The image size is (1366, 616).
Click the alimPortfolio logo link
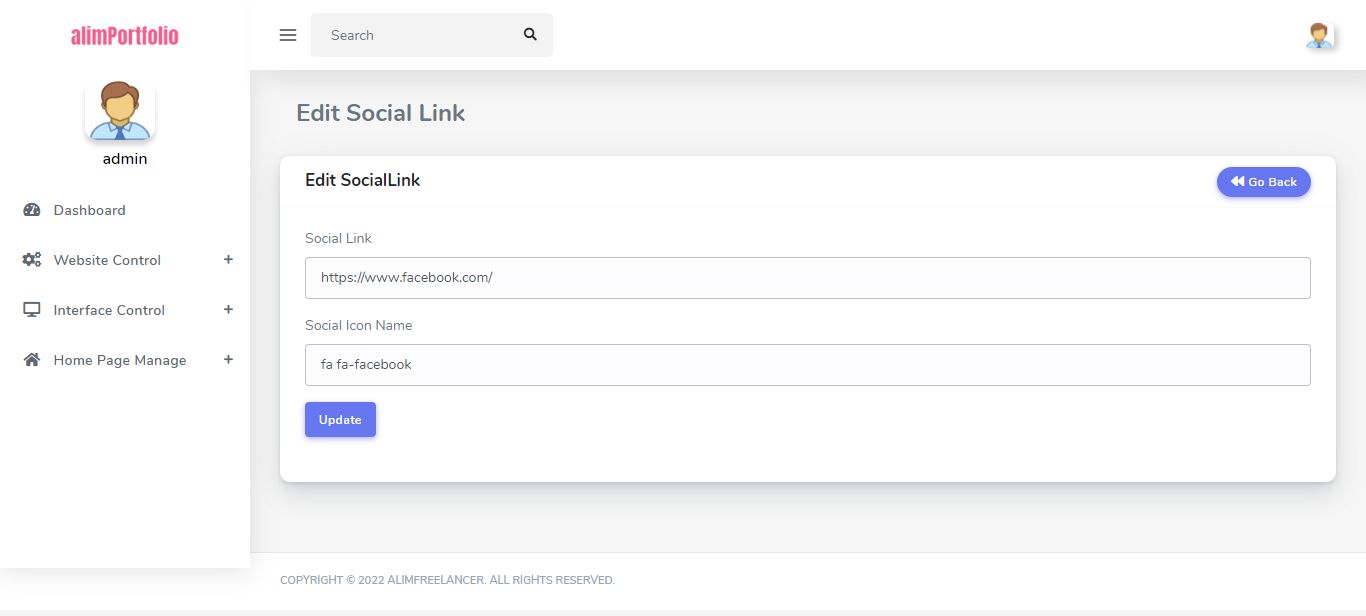125,36
